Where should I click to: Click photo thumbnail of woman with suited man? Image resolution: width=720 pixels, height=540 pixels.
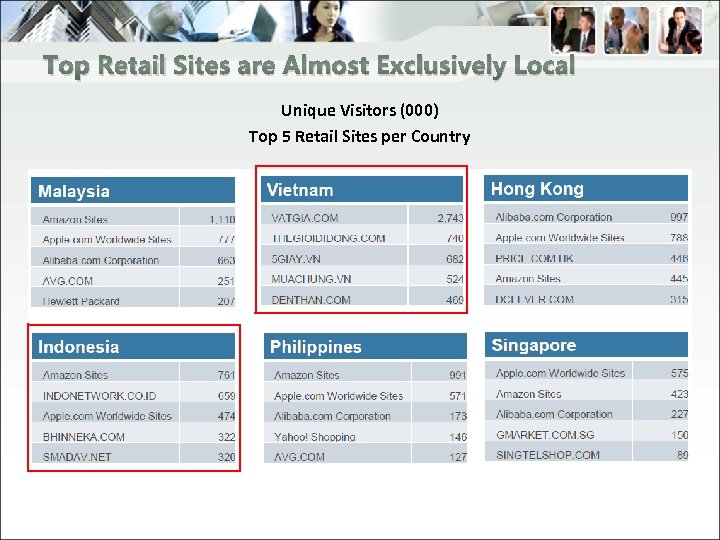click(573, 30)
